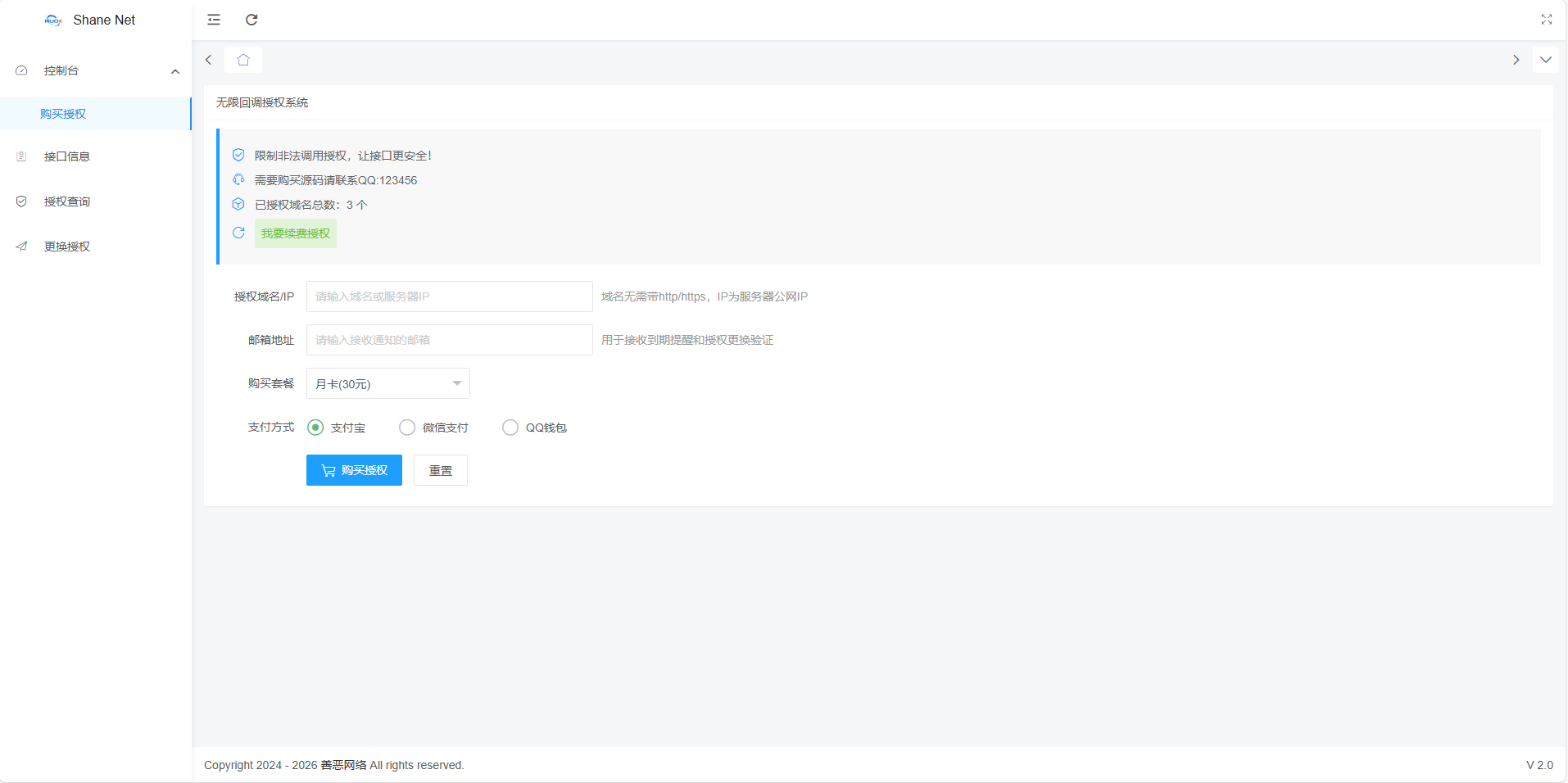Viewport: 1568px width, 783px height.
Task: Click the refresh icon in top toolbar
Action: coord(252,20)
